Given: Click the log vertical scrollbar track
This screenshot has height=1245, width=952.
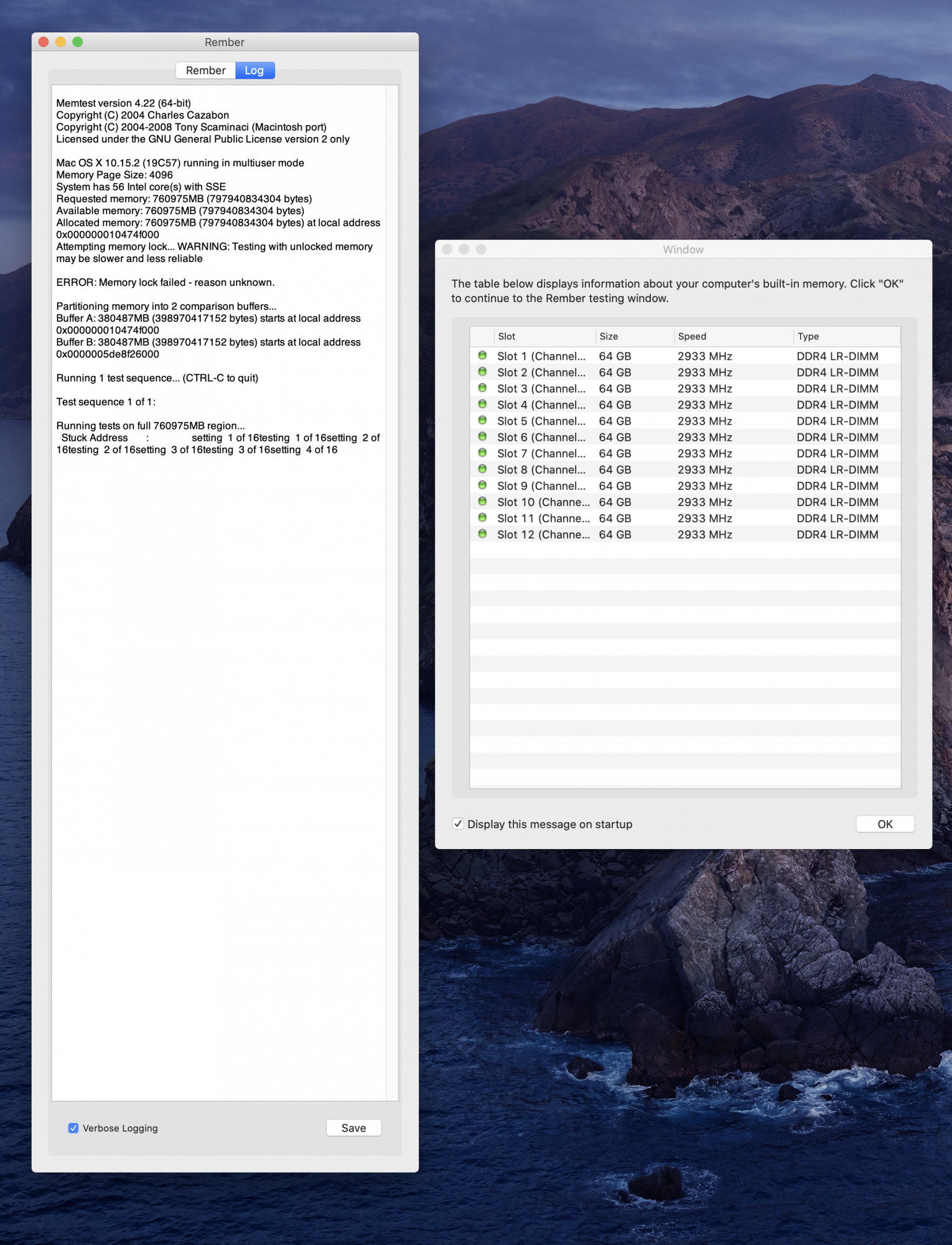Looking at the screenshot, I should [x=392, y=593].
